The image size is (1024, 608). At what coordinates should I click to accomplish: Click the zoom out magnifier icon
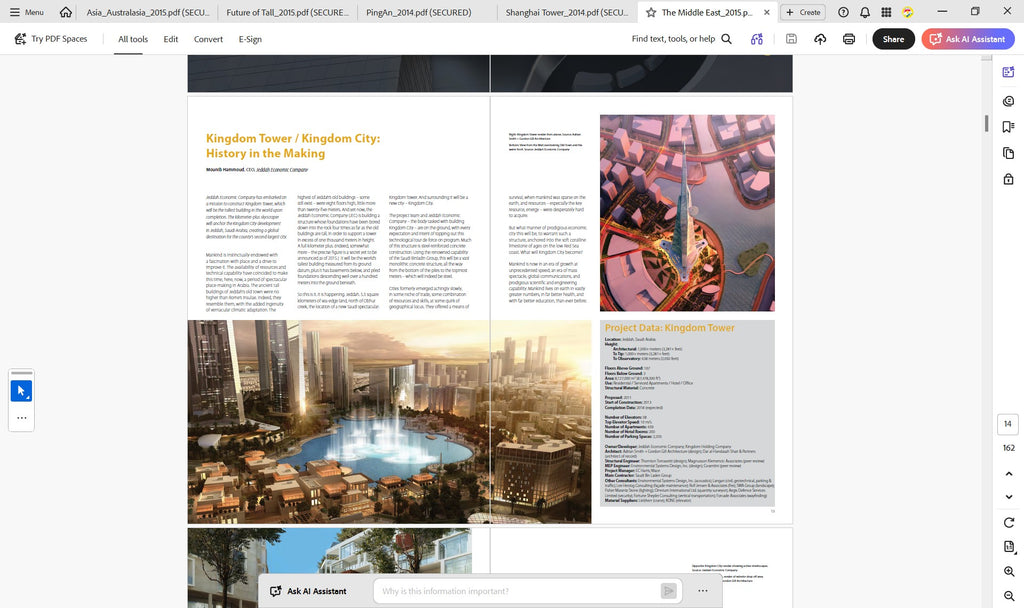point(1008,596)
